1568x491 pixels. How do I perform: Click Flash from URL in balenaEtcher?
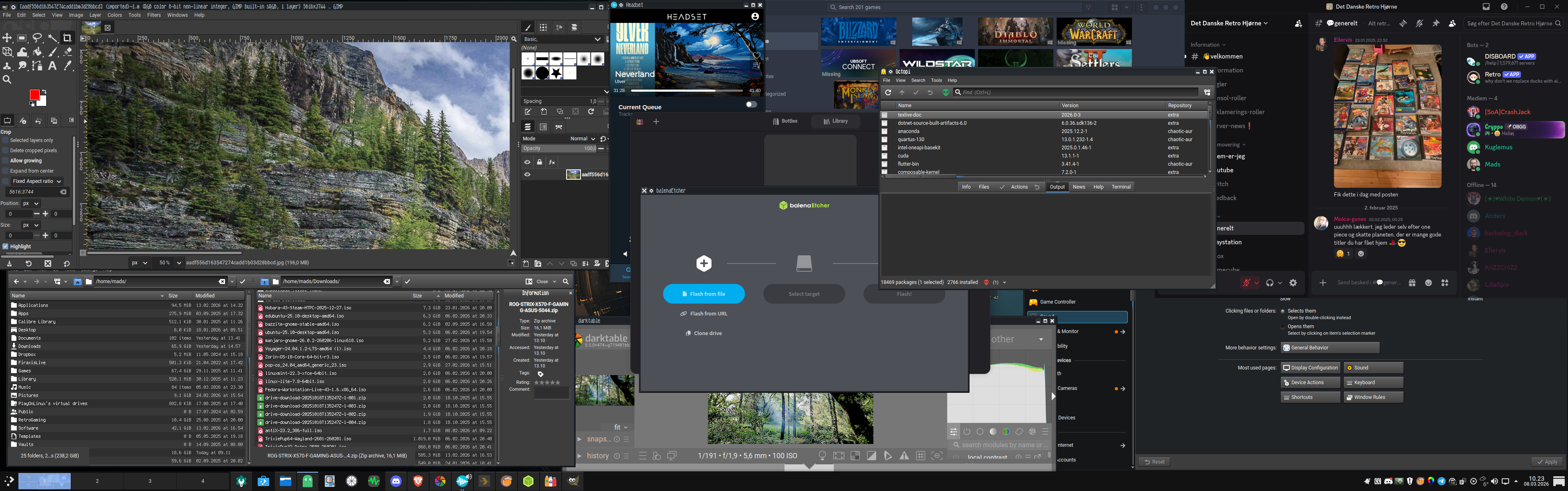[x=704, y=314]
